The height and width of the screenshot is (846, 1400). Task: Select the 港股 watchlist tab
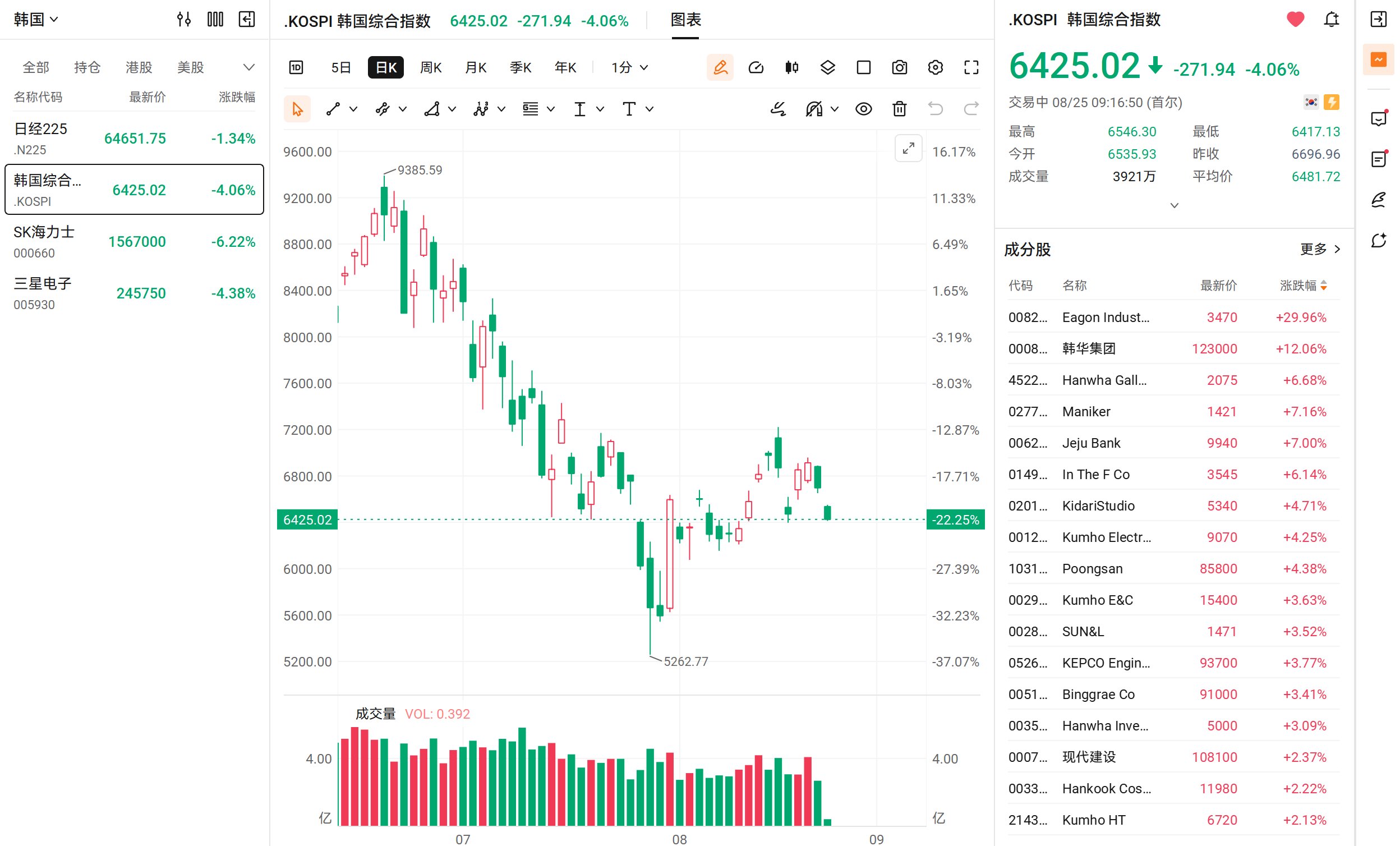[x=139, y=68]
